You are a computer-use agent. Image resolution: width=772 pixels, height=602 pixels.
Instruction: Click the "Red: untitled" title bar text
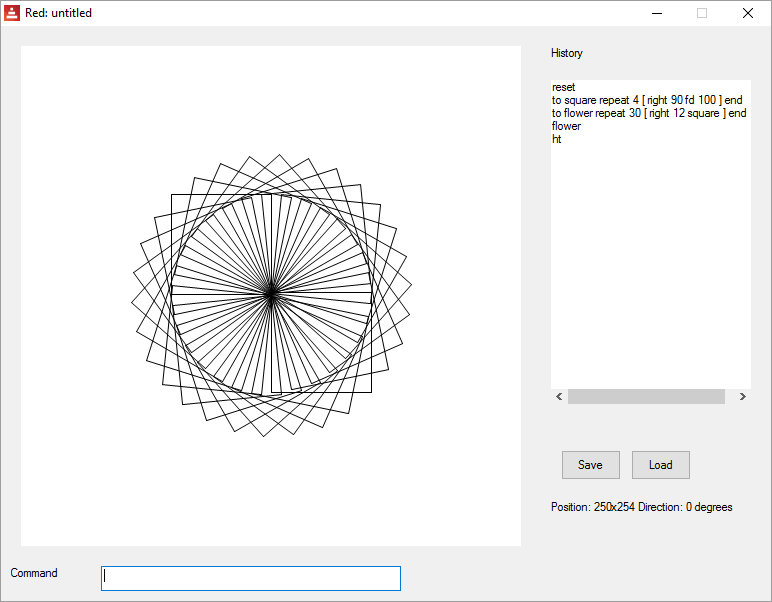[x=59, y=13]
